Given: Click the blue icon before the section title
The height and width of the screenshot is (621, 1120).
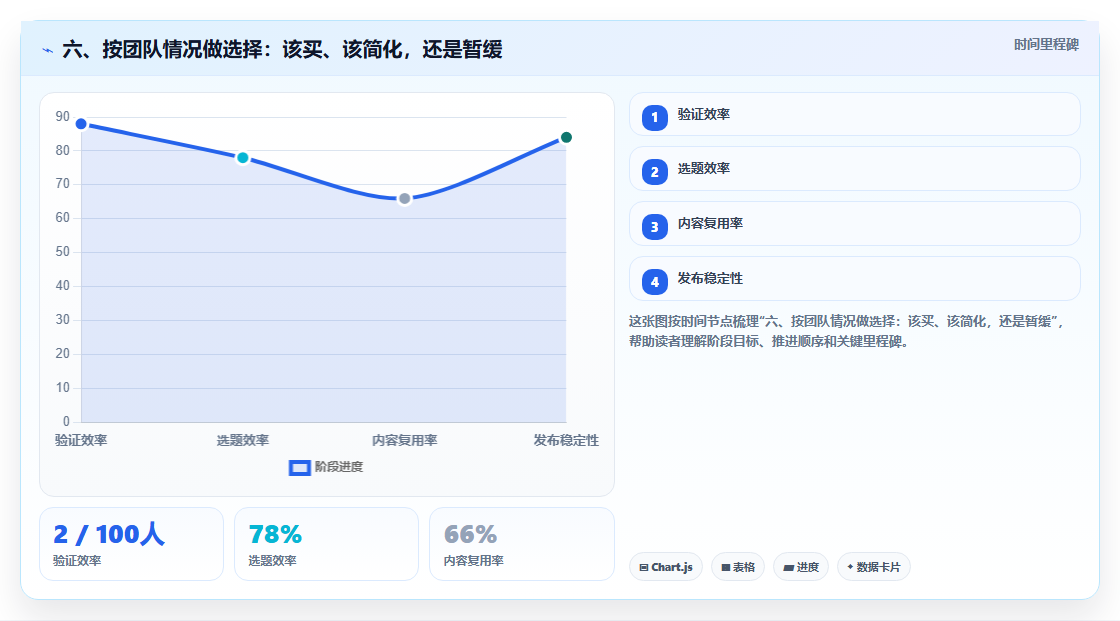Looking at the screenshot, I should click(x=48, y=50).
